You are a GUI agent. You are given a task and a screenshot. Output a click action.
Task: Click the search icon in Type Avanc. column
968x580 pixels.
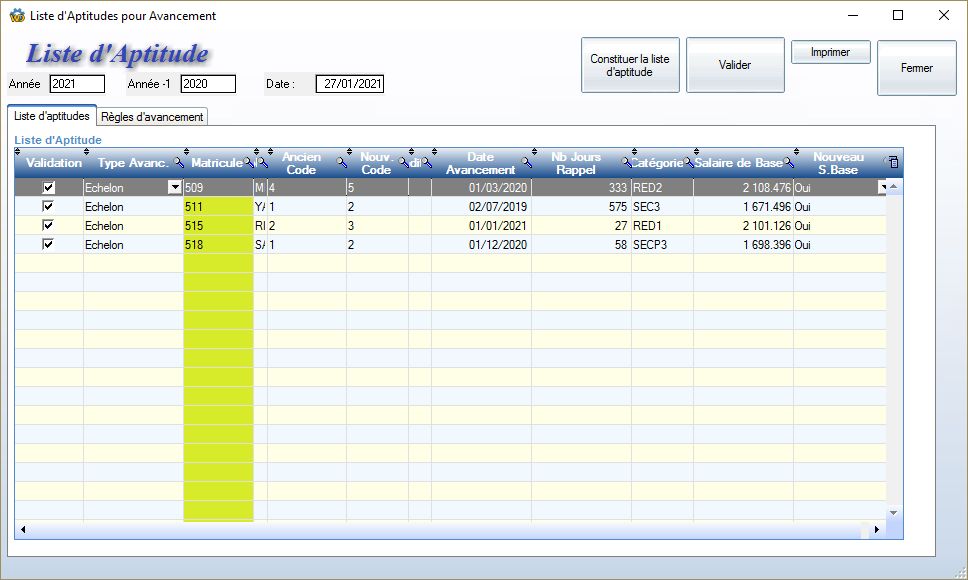(x=178, y=163)
